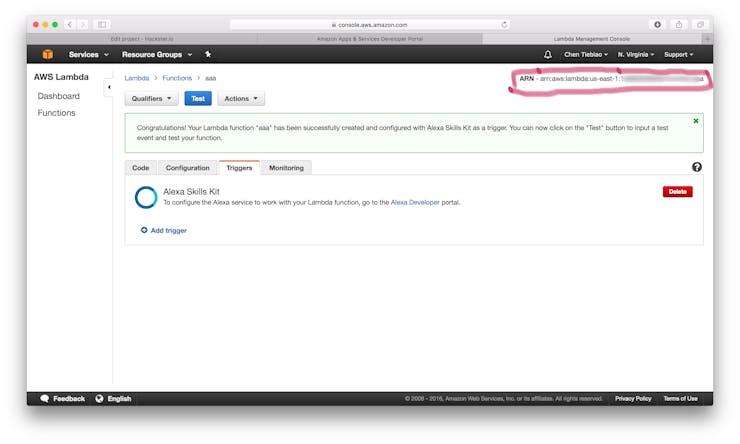The width and height of the screenshot is (740, 444).
Task: Open the N. Virginia region selector
Action: tap(636, 55)
